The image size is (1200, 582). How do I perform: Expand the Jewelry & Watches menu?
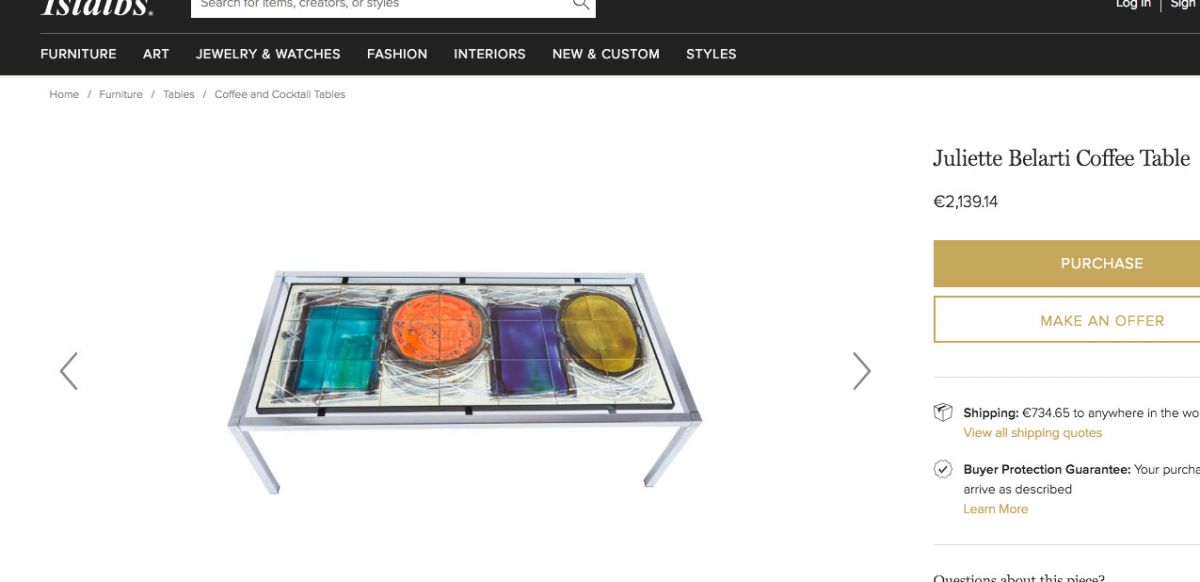268,54
